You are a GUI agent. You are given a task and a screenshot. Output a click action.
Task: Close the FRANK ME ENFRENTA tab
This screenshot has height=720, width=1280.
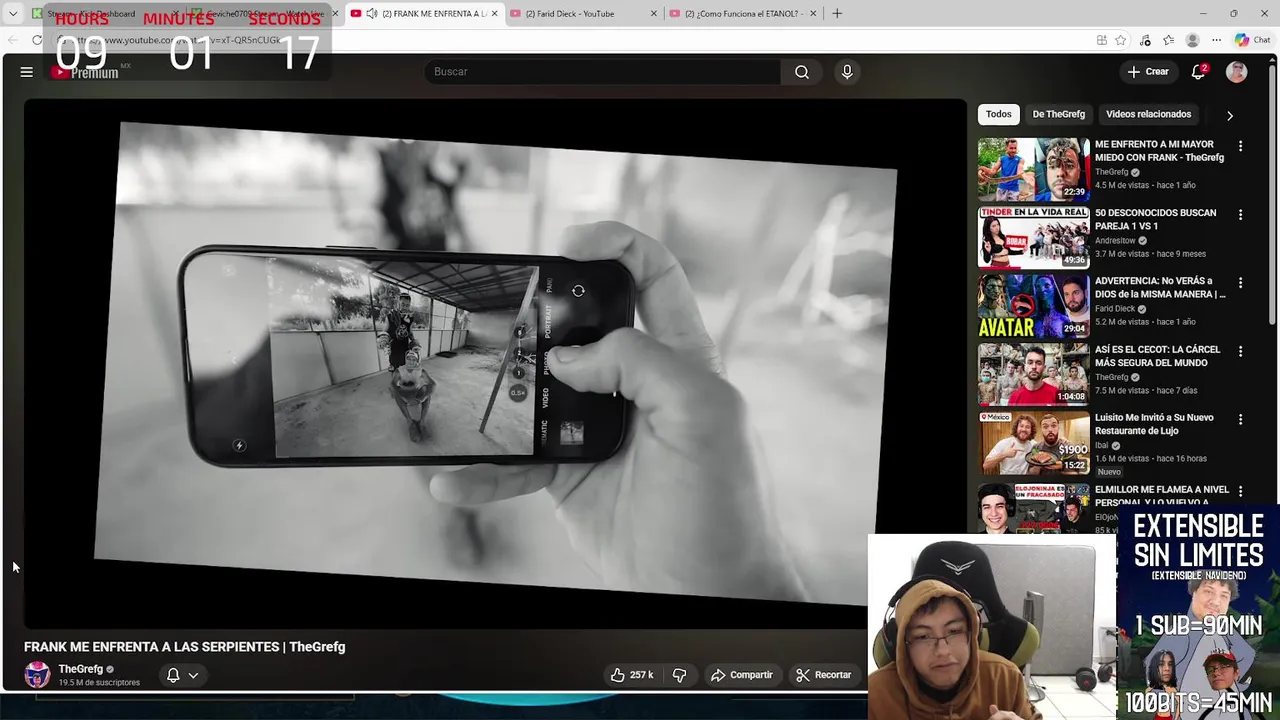(494, 14)
